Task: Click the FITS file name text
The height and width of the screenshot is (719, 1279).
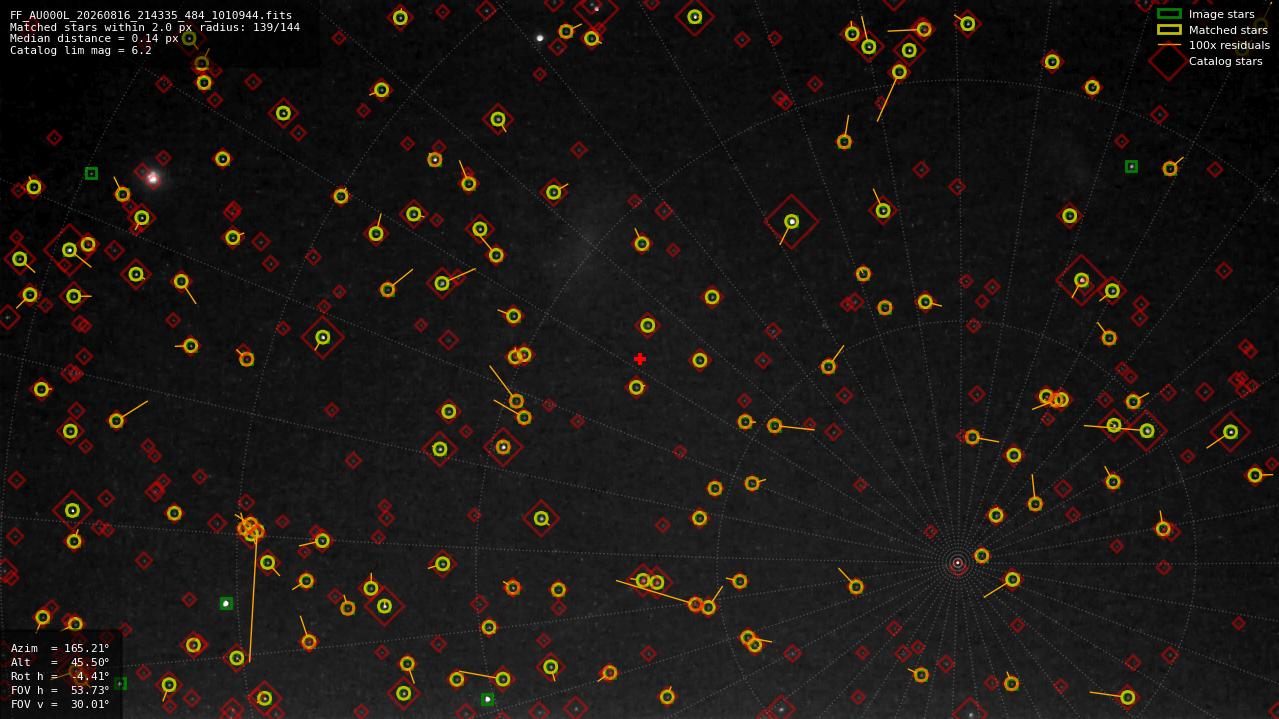Action: pos(151,16)
